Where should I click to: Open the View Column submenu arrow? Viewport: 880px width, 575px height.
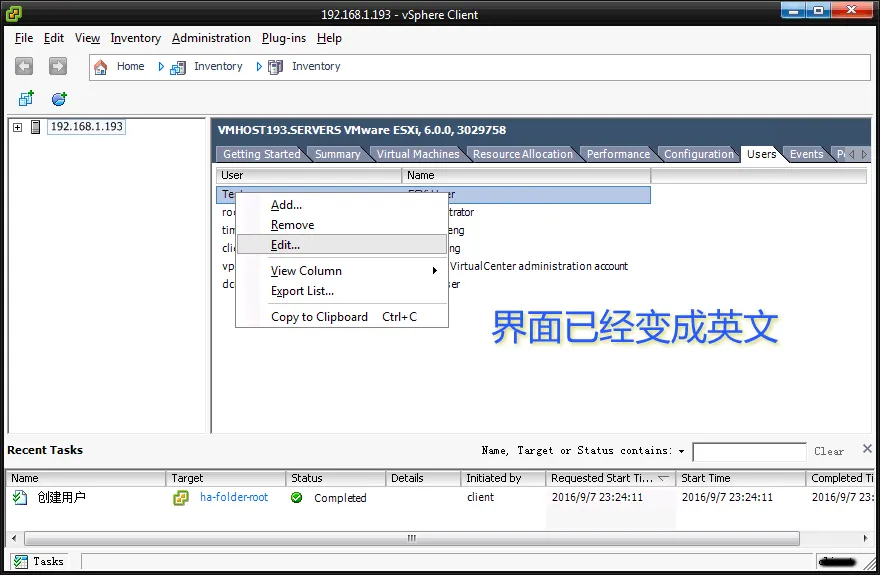click(x=435, y=271)
